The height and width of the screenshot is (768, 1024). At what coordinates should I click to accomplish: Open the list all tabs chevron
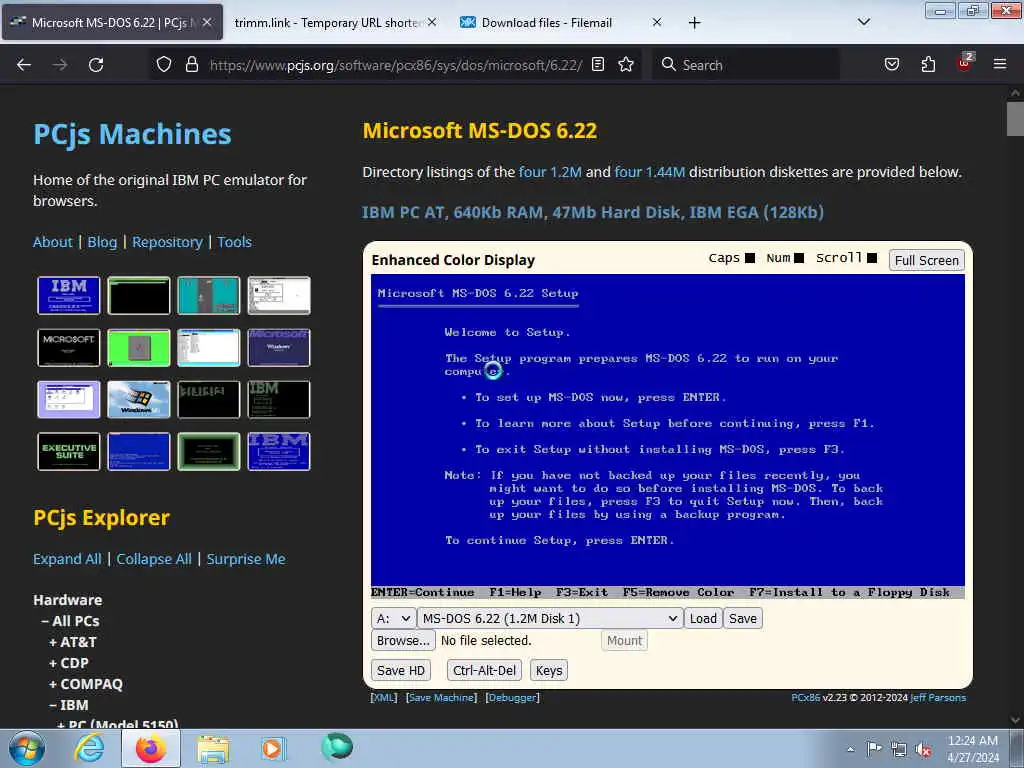tap(863, 22)
